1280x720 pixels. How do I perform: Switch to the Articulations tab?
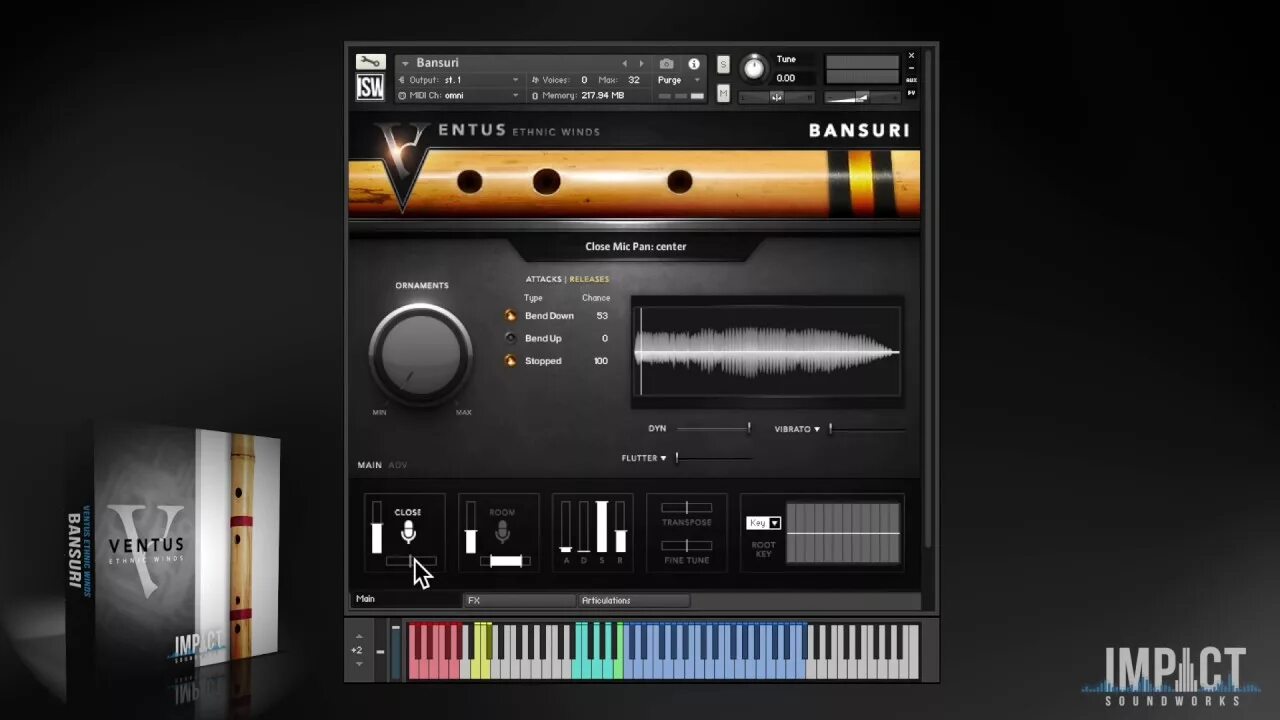pos(633,600)
